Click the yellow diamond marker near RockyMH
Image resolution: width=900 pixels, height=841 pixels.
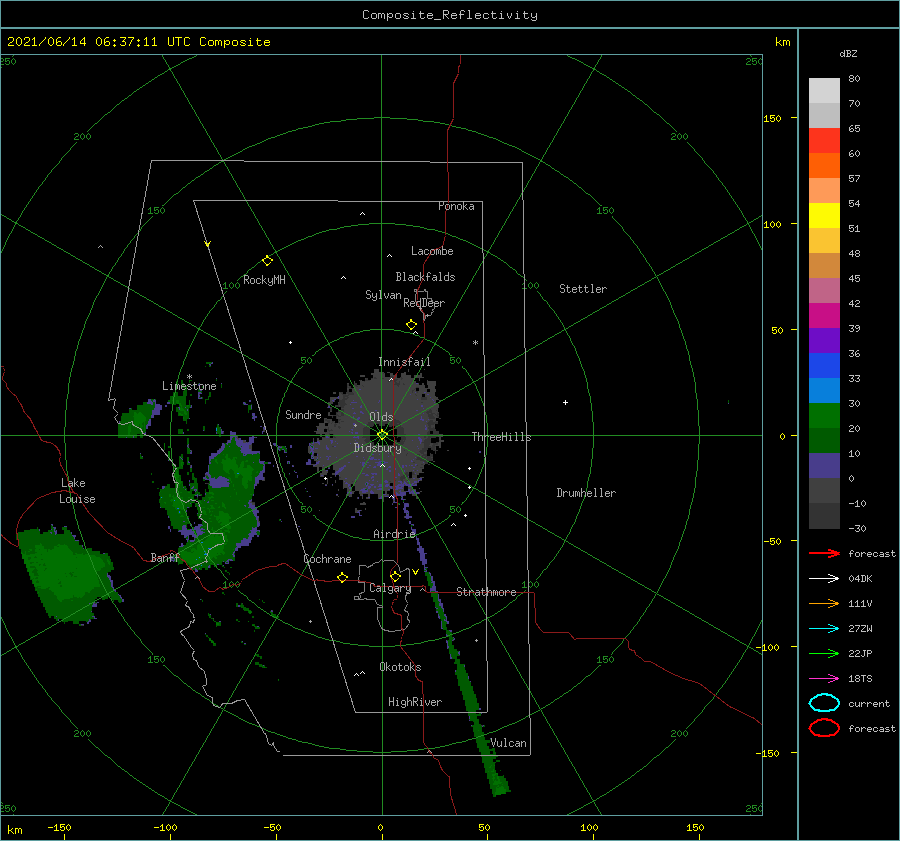(267, 261)
